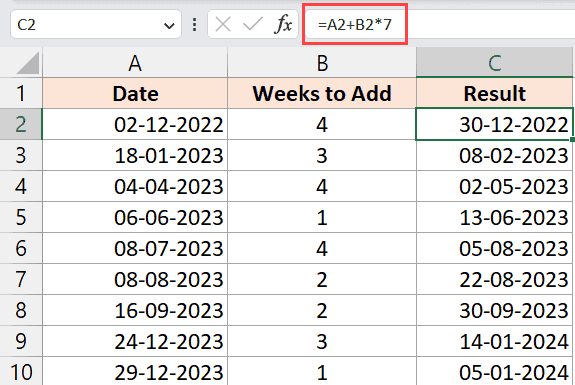This screenshot has height=385, width=575.
Task: Select cell with date 06-06-2023
Action: [x=135, y=217]
